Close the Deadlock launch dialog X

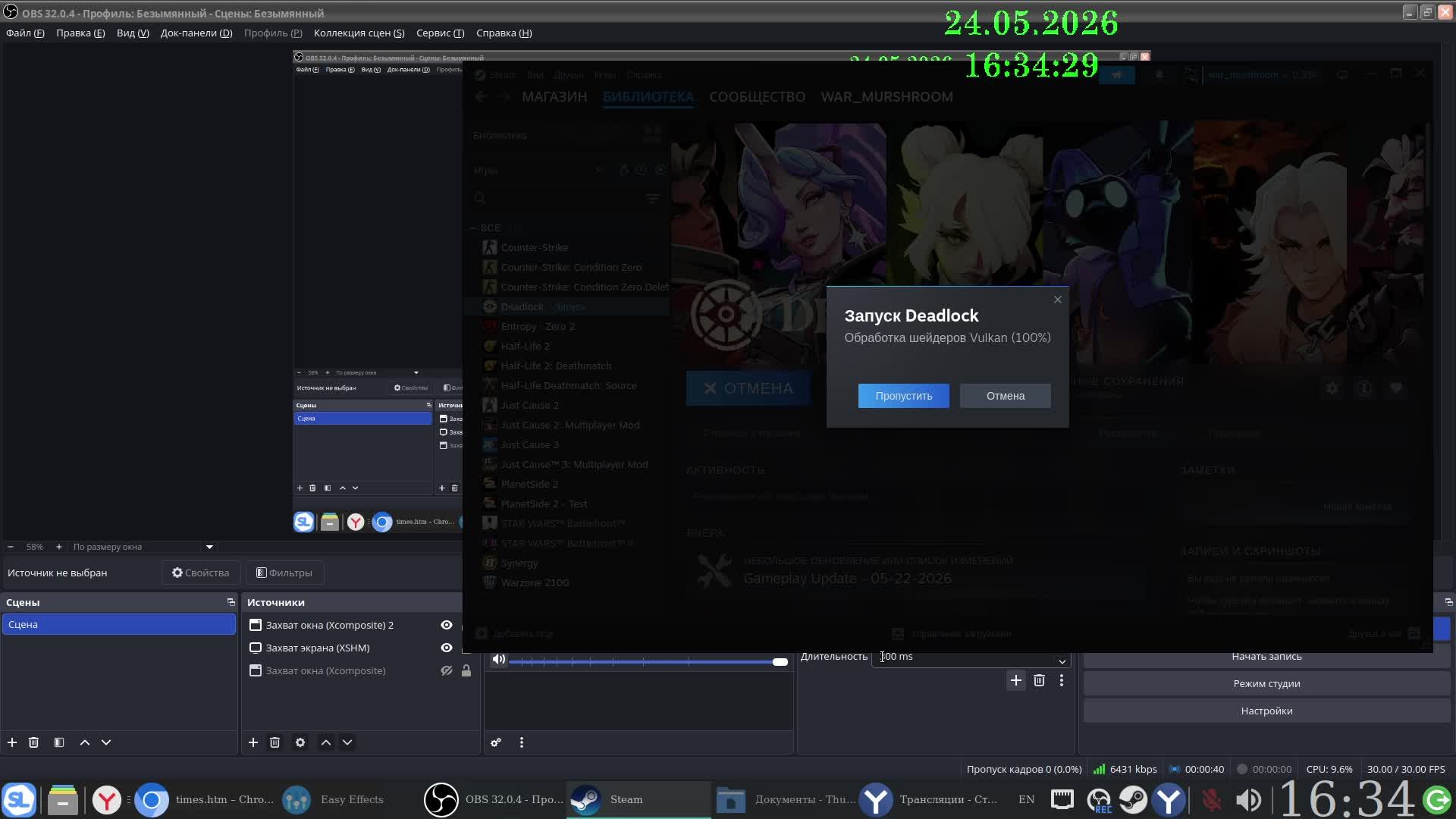click(1058, 300)
